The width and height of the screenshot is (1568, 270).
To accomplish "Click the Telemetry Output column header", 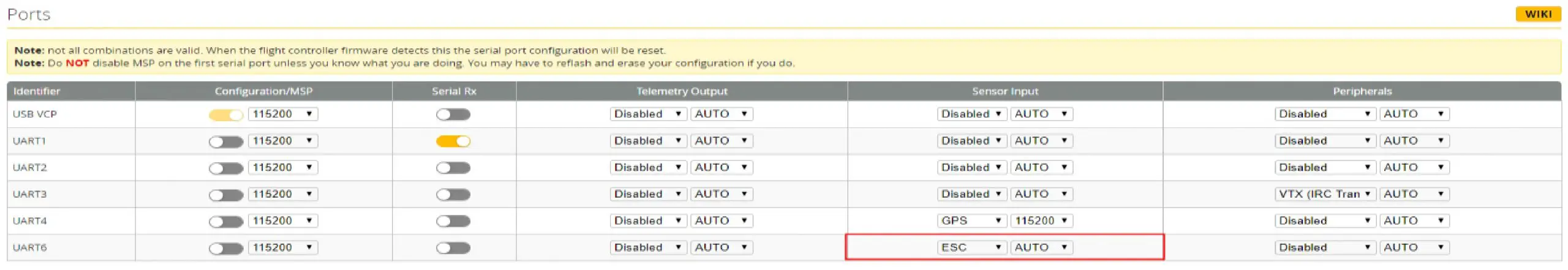I will (x=682, y=91).
